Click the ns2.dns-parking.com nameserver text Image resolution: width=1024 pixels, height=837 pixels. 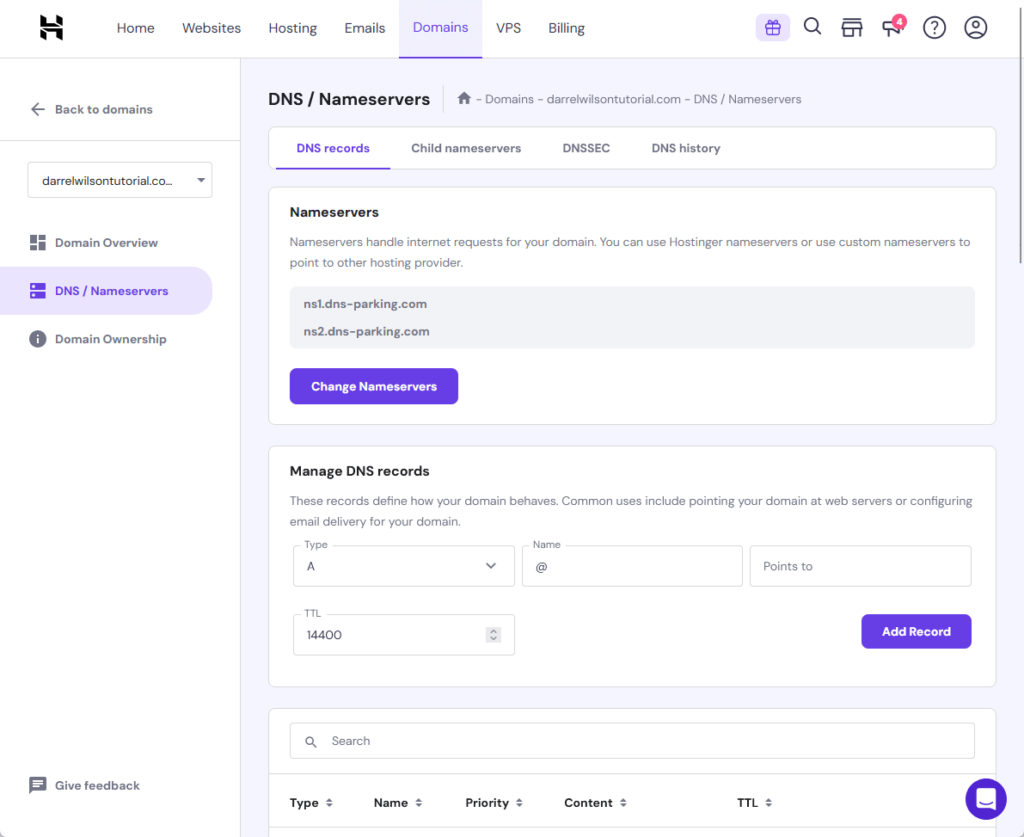[366, 332]
